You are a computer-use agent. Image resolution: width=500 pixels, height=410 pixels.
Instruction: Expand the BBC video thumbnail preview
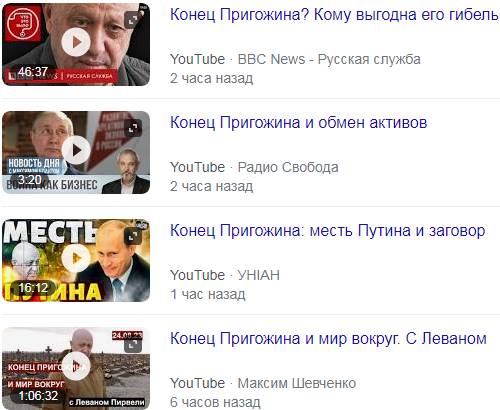pyautogui.click(x=133, y=20)
